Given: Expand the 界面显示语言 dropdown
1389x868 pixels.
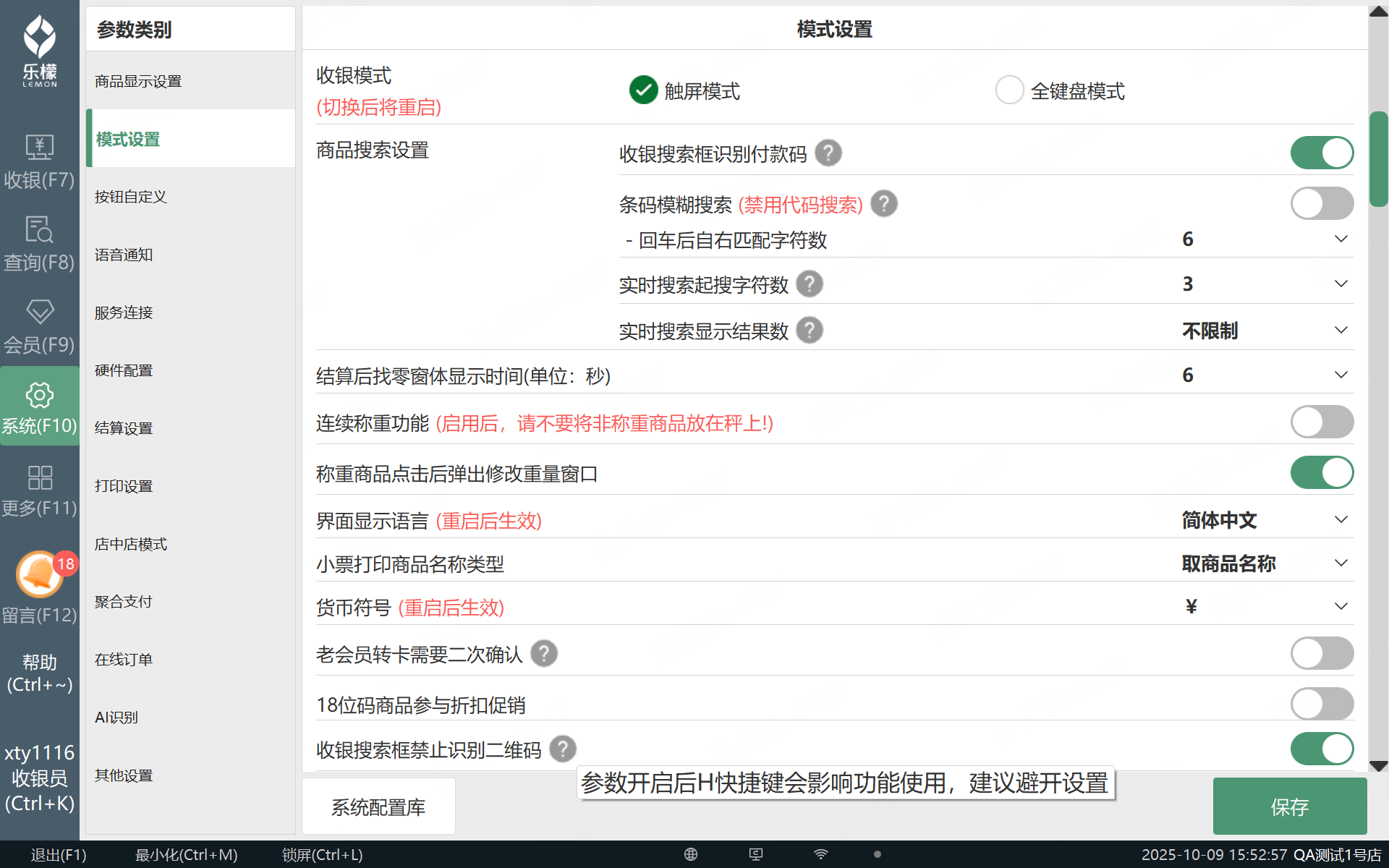Looking at the screenshot, I should click(x=1340, y=520).
